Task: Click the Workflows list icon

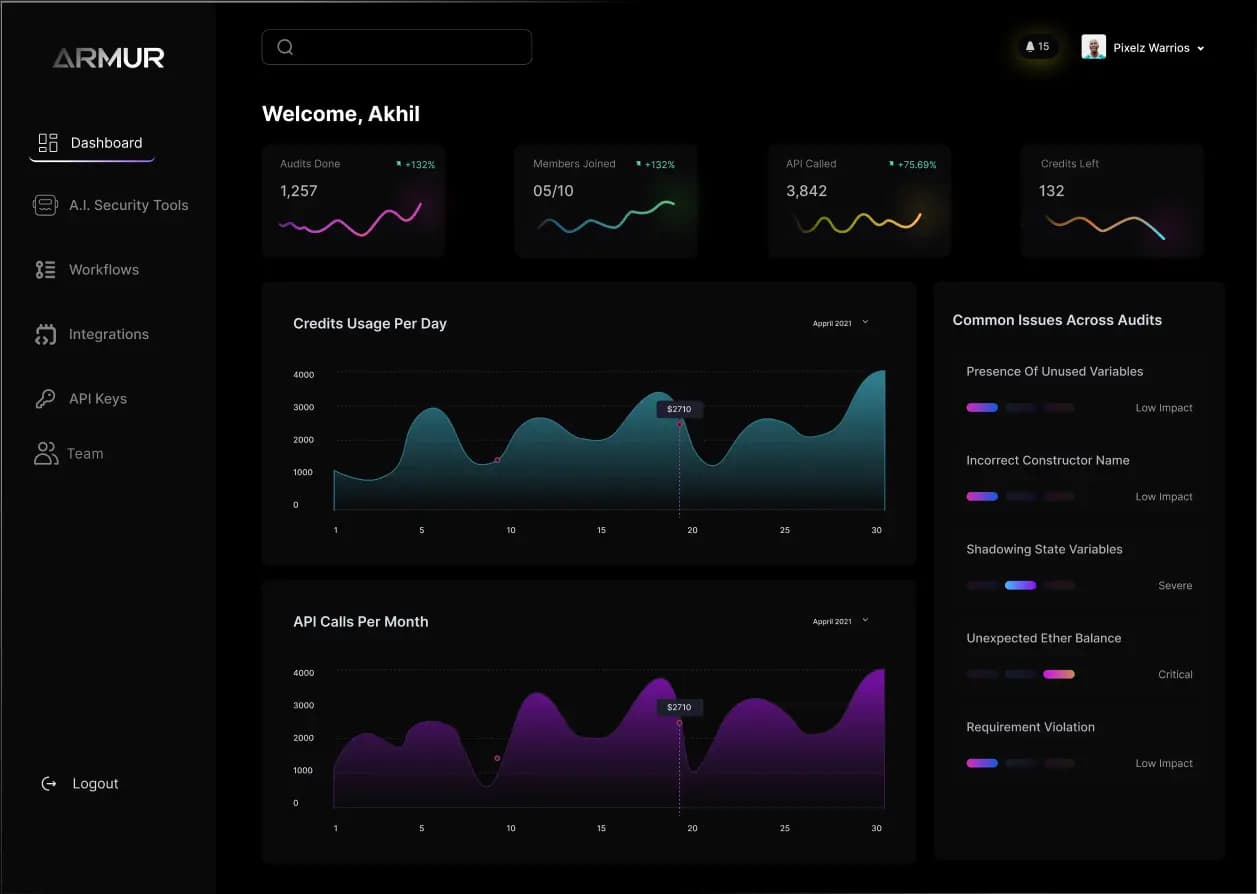Action: (45, 270)
